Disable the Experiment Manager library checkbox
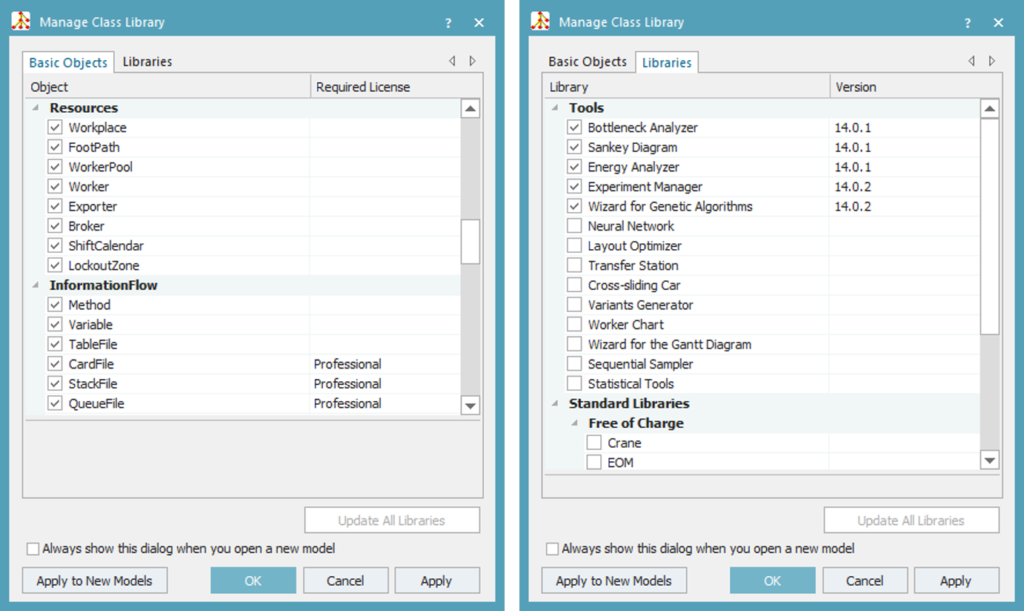This screenshot has height=611, width=1024. 574,187
